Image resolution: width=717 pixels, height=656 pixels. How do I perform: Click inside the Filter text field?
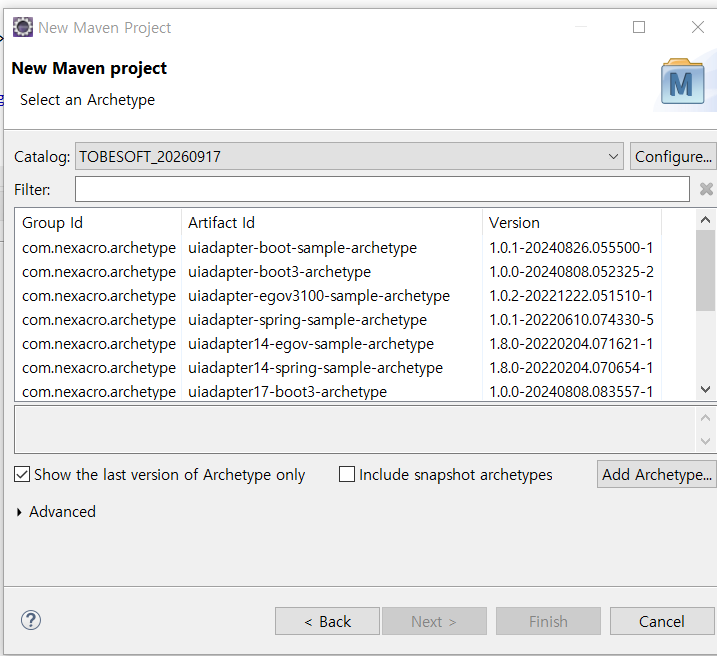[x=382, y=189]
